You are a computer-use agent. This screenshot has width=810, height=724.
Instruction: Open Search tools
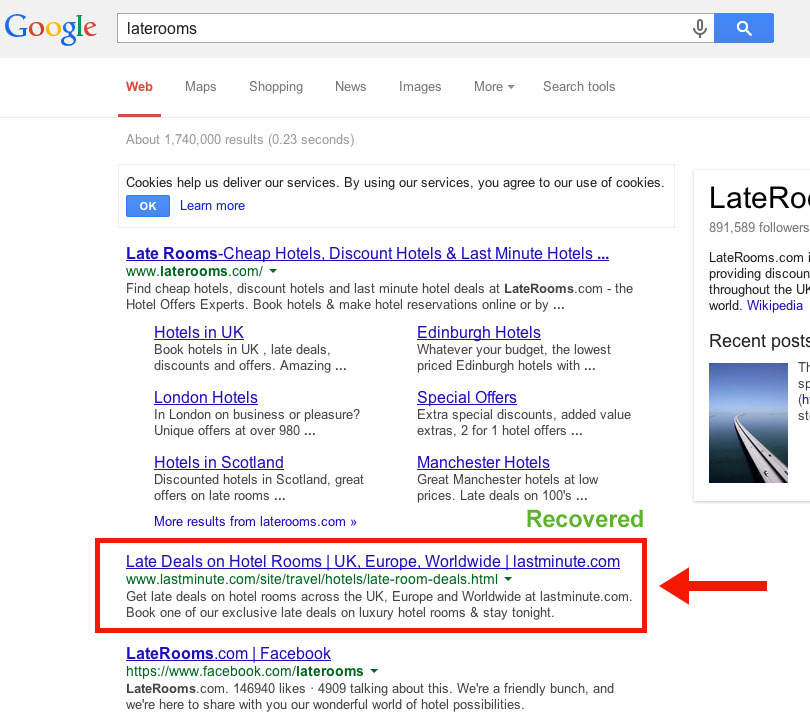(579, 87)
